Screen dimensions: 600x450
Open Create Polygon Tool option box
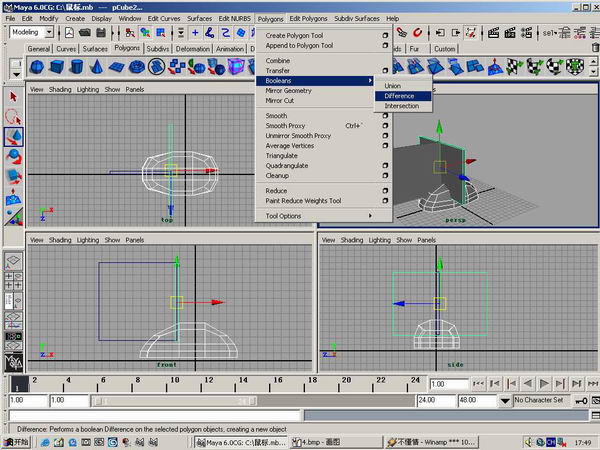(x=385, y=35)
